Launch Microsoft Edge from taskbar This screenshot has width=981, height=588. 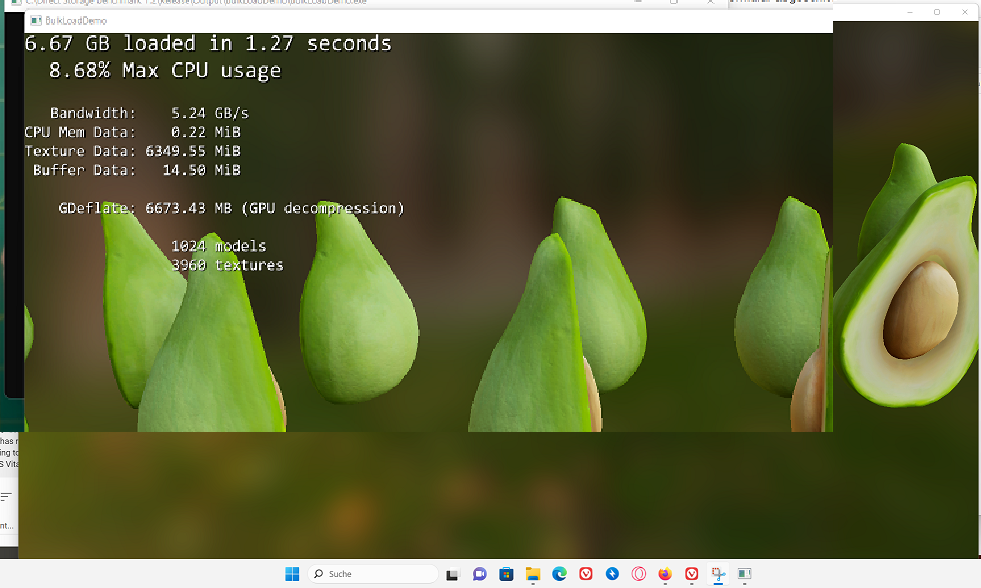click(559, 574)
